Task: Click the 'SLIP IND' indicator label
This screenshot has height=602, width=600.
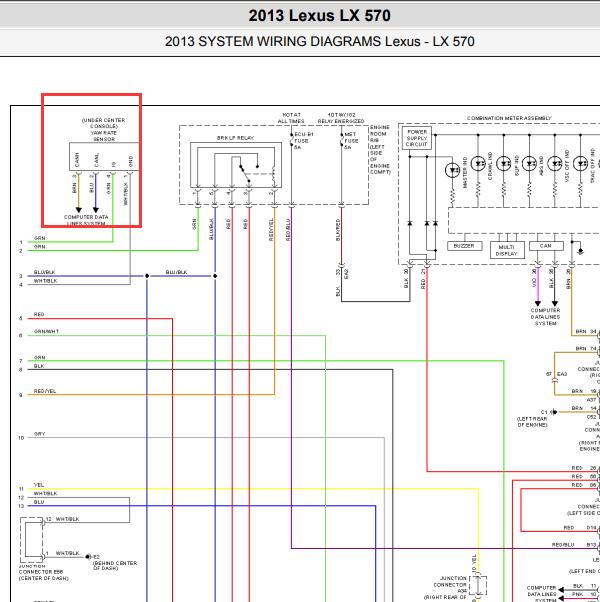Action: click(516, 166)
